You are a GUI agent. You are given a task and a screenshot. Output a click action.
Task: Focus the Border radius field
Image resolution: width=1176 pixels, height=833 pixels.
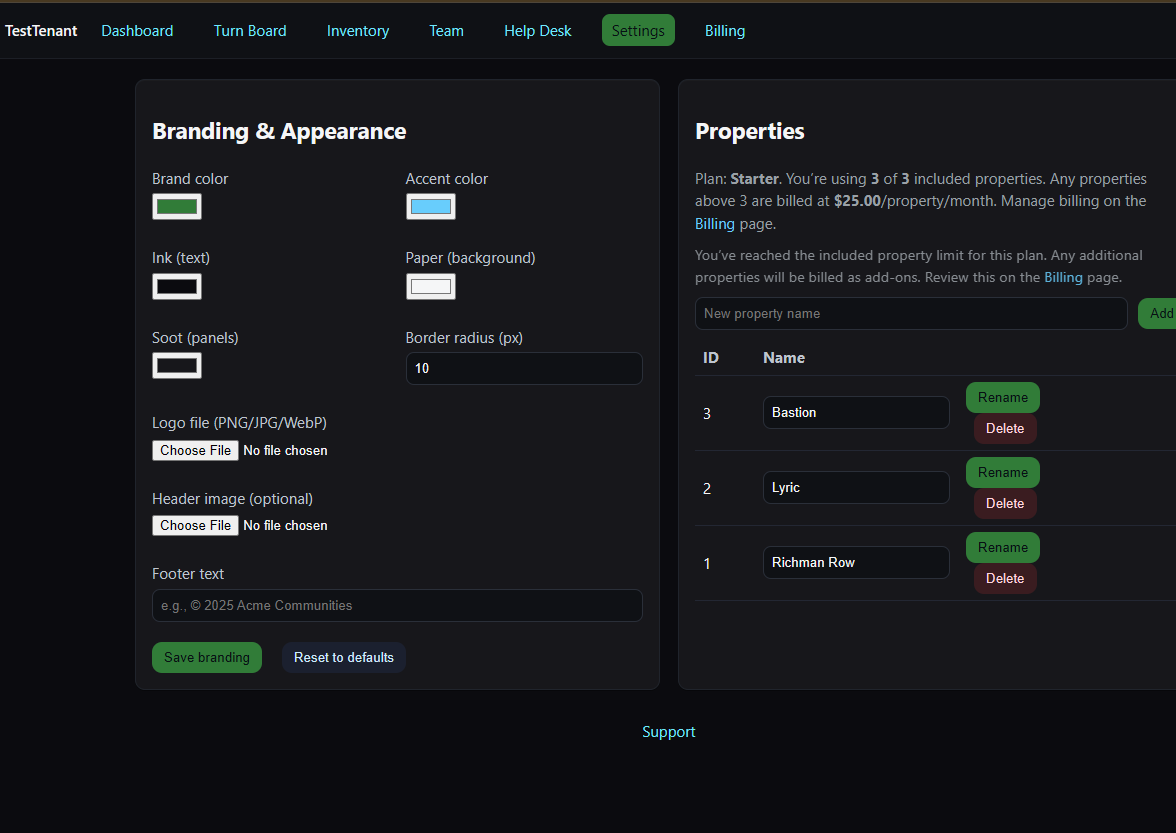[523, 369]
